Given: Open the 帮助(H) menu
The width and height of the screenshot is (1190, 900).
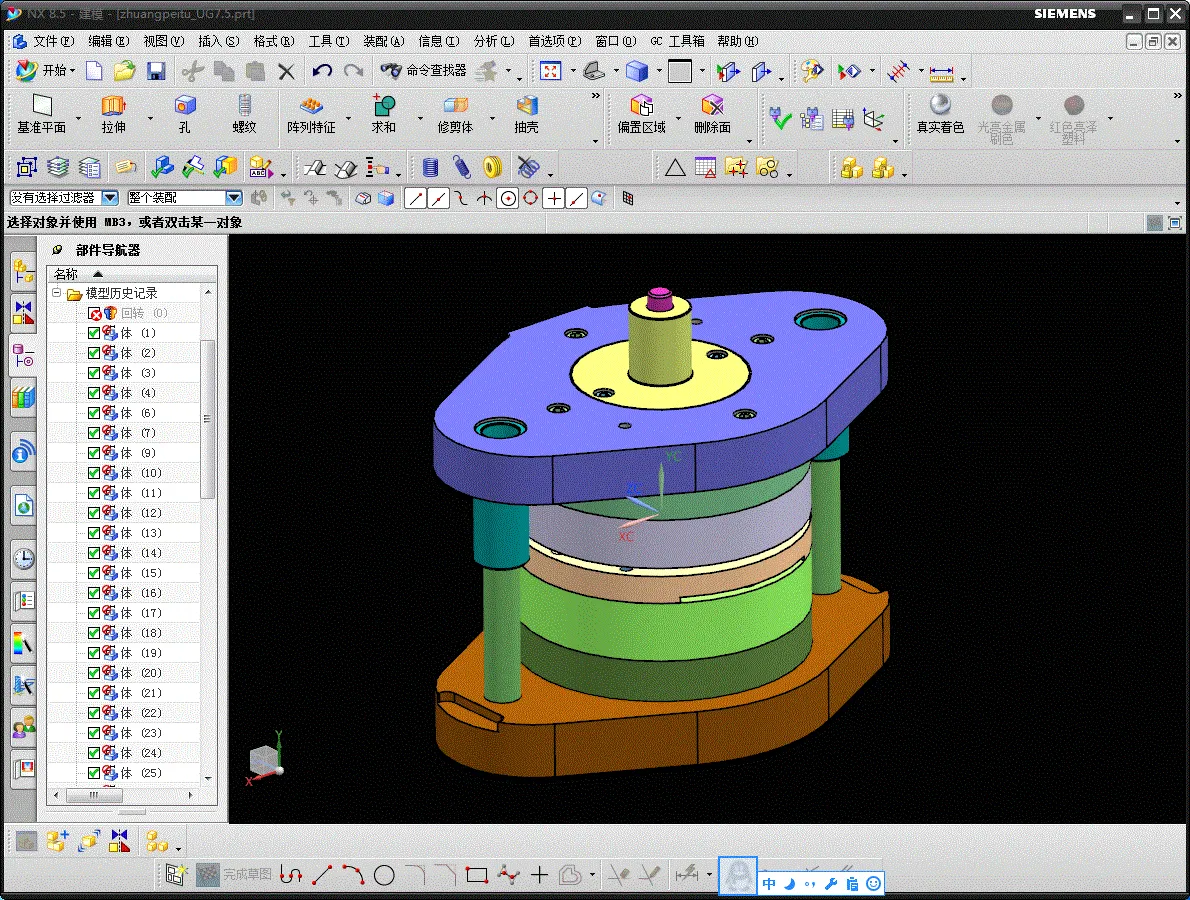Looking at the screenshot, I should coord(738,41).
